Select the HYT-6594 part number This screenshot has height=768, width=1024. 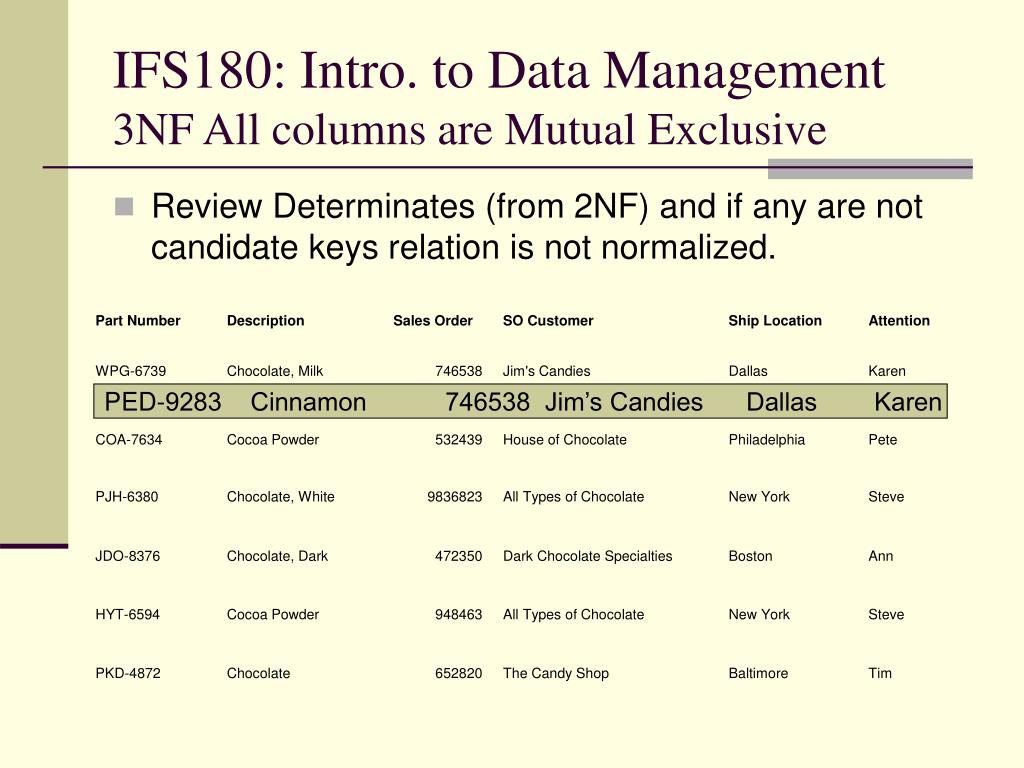click(127, 615)
